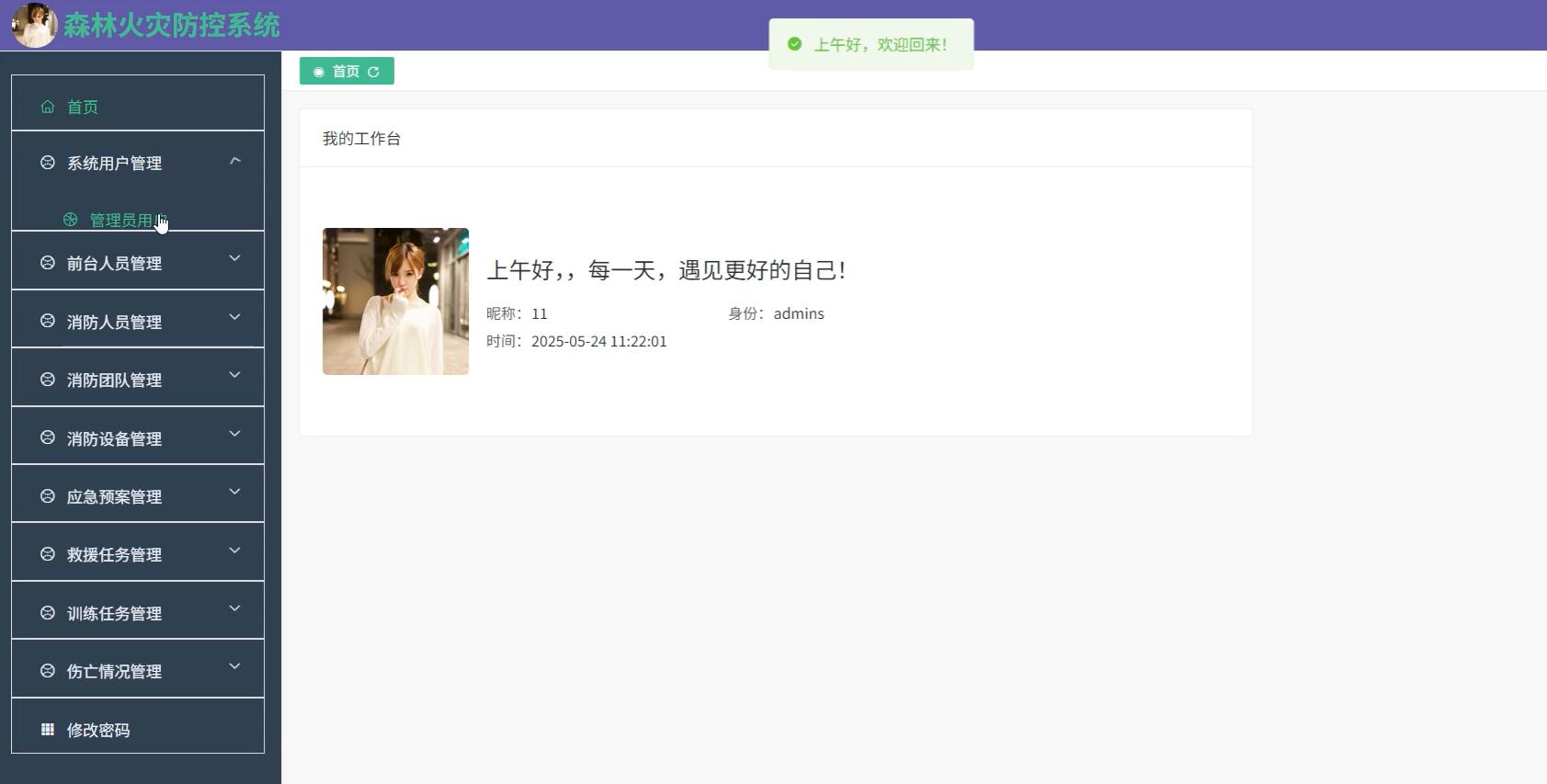Click the user photo in 我的工作台

pos(395,301)
